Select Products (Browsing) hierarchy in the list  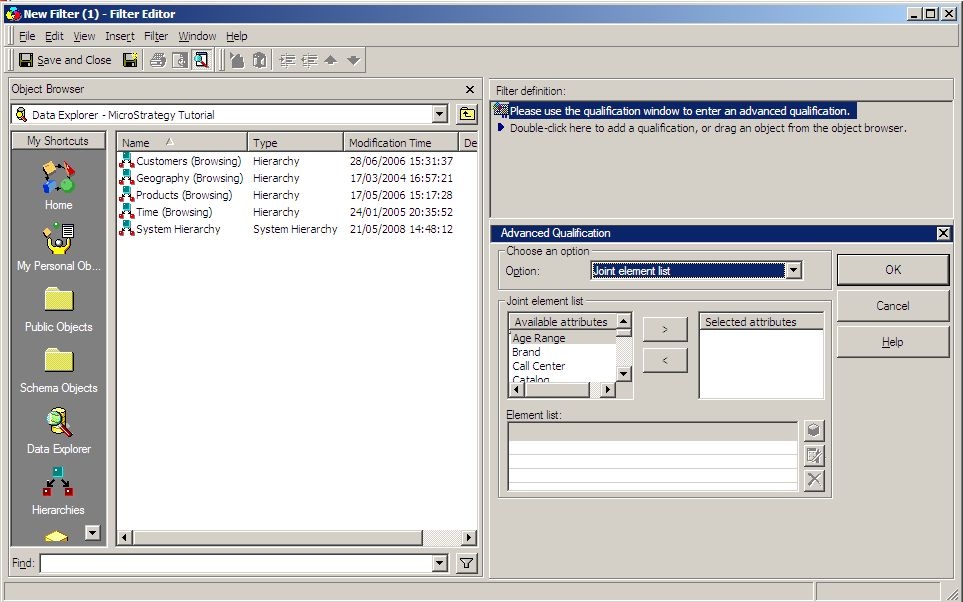[183, 195]
